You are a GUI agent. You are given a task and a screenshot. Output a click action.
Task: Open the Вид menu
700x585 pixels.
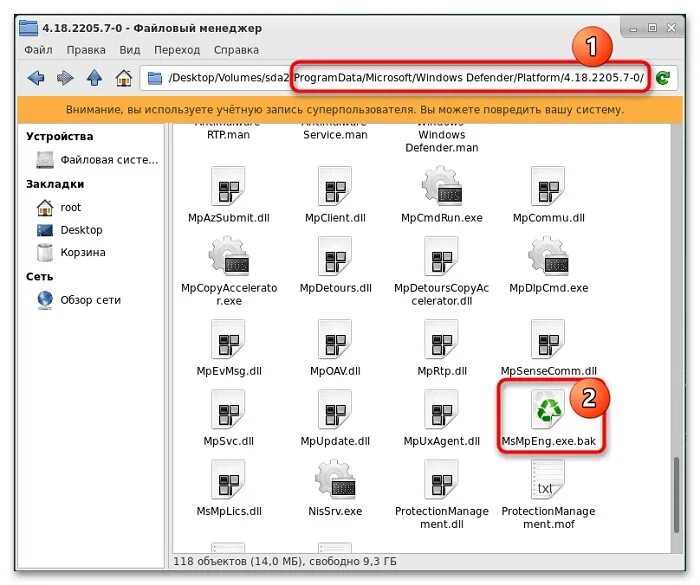pos(129,50)
